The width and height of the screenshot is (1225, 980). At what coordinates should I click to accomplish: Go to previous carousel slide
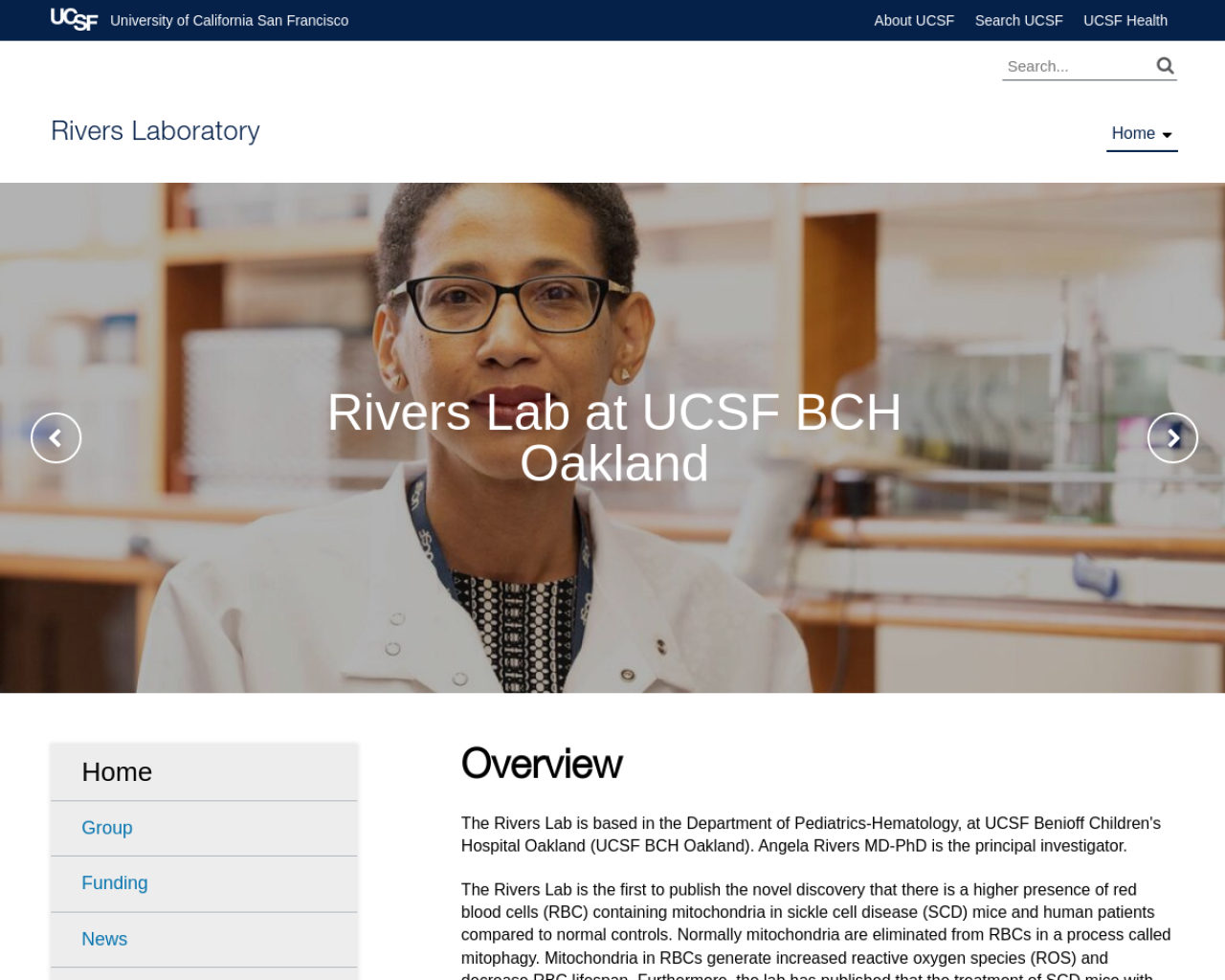click(56, 437)
